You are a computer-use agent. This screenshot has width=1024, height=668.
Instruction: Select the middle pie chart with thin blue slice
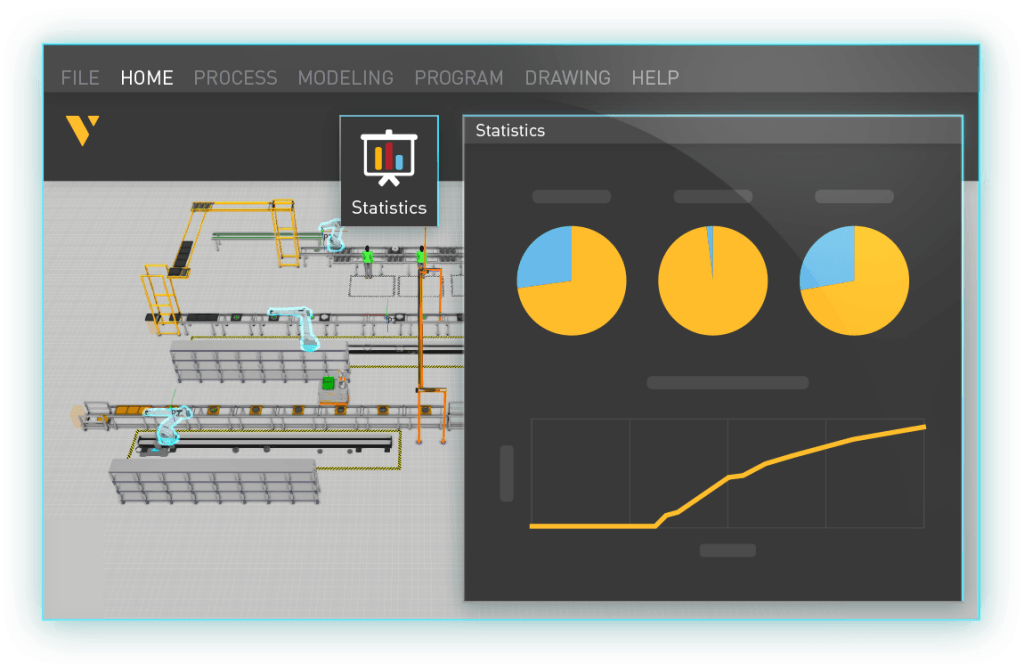tap(713, 281)
